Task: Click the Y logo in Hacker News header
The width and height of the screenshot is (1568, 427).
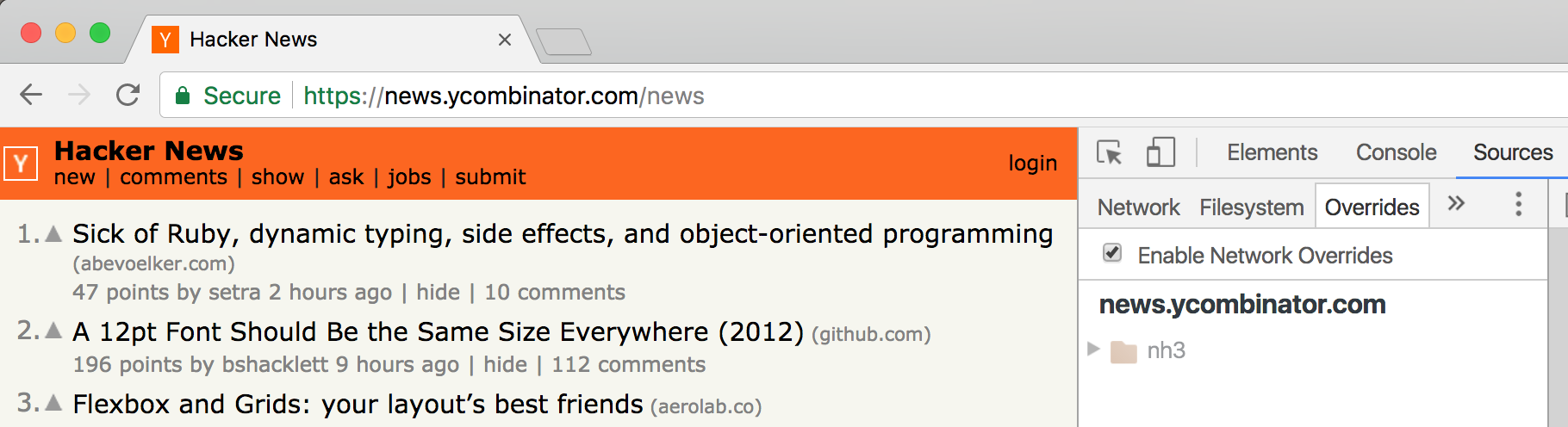Action: pyautogui.click(x=21, y=164)
